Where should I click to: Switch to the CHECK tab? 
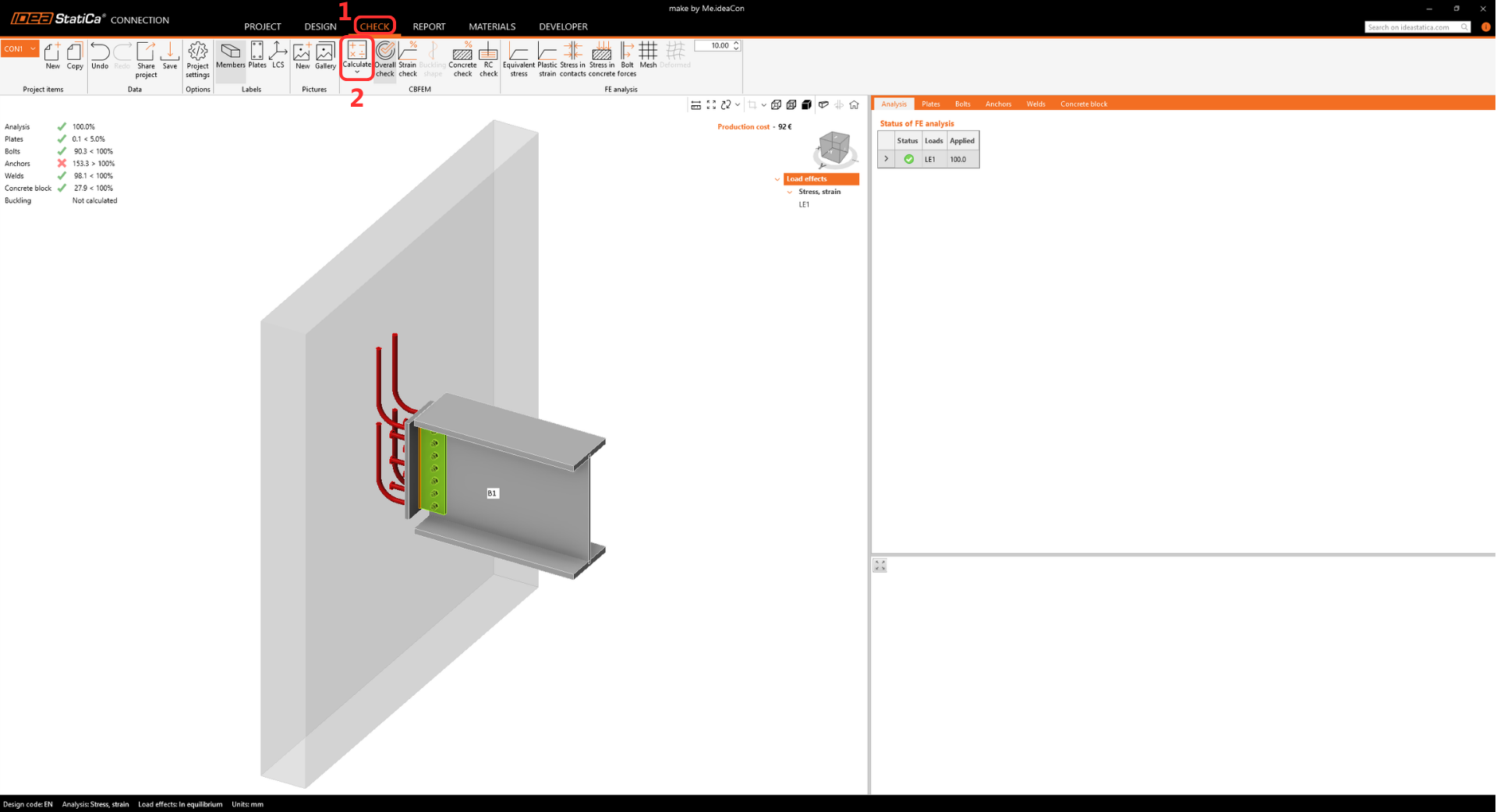pos(374,26)
